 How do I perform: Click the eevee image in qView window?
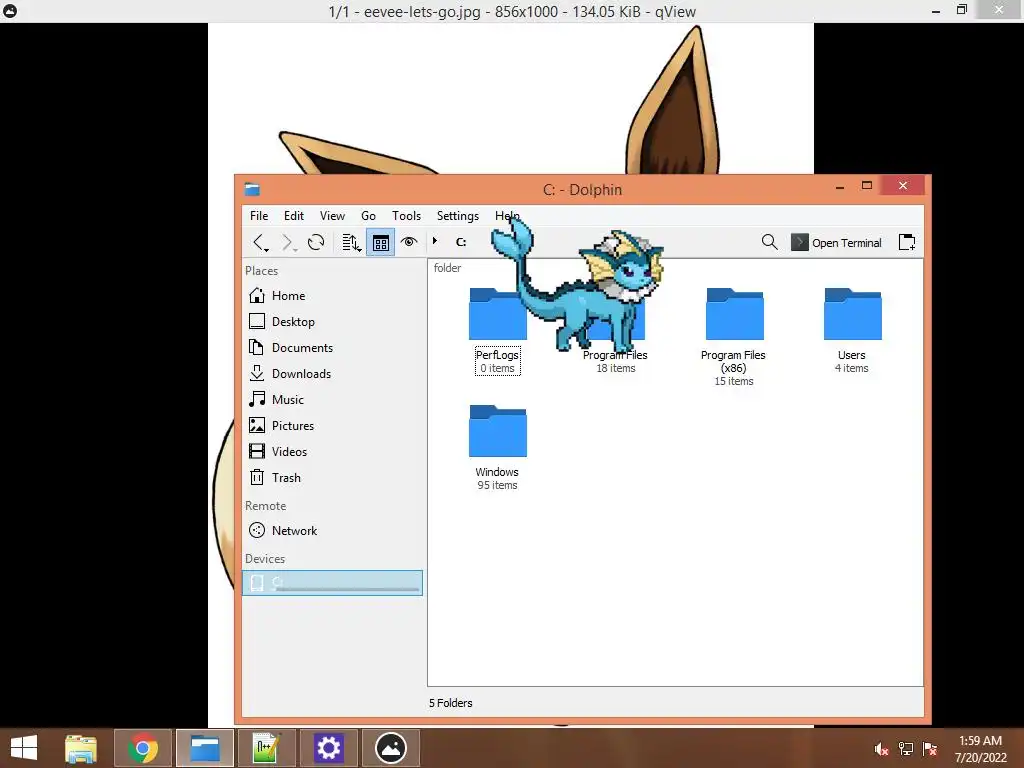[511, 98]
